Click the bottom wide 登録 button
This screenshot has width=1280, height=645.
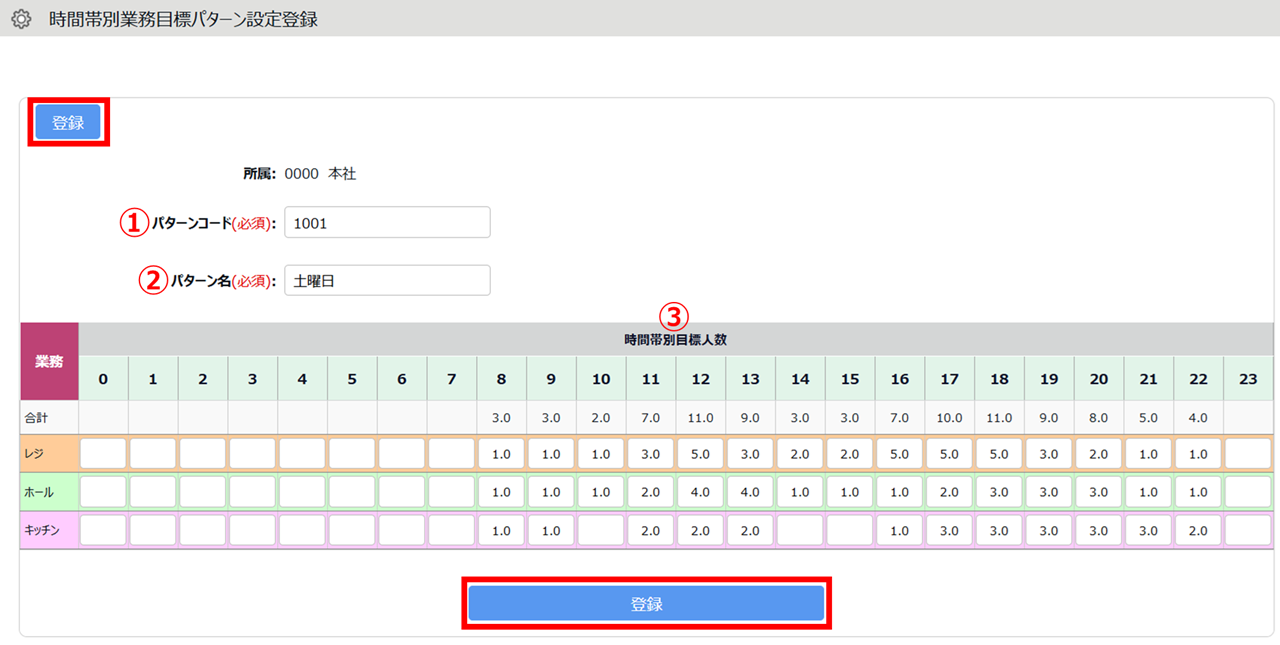pyautogui.click(x=646, y=604)
